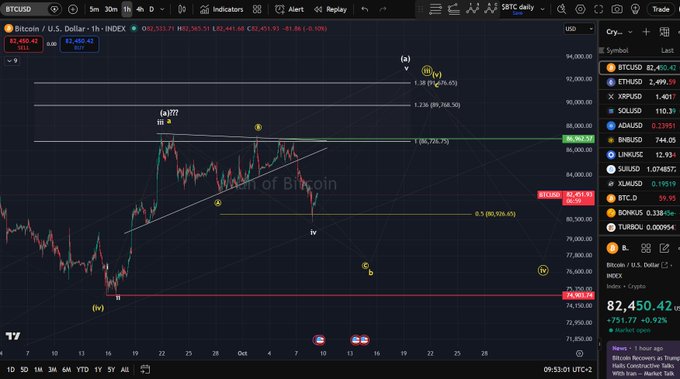This screenshot has width=680, height=379.
Task: Select the horizontal lines drawing tool shortcut
Action: [435, 9]
